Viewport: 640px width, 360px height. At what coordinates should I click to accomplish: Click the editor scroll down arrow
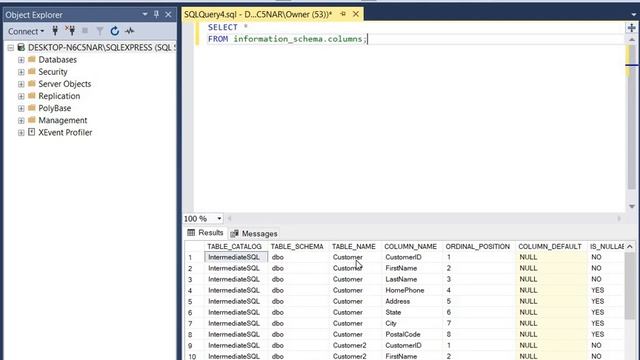pos(632,207)
